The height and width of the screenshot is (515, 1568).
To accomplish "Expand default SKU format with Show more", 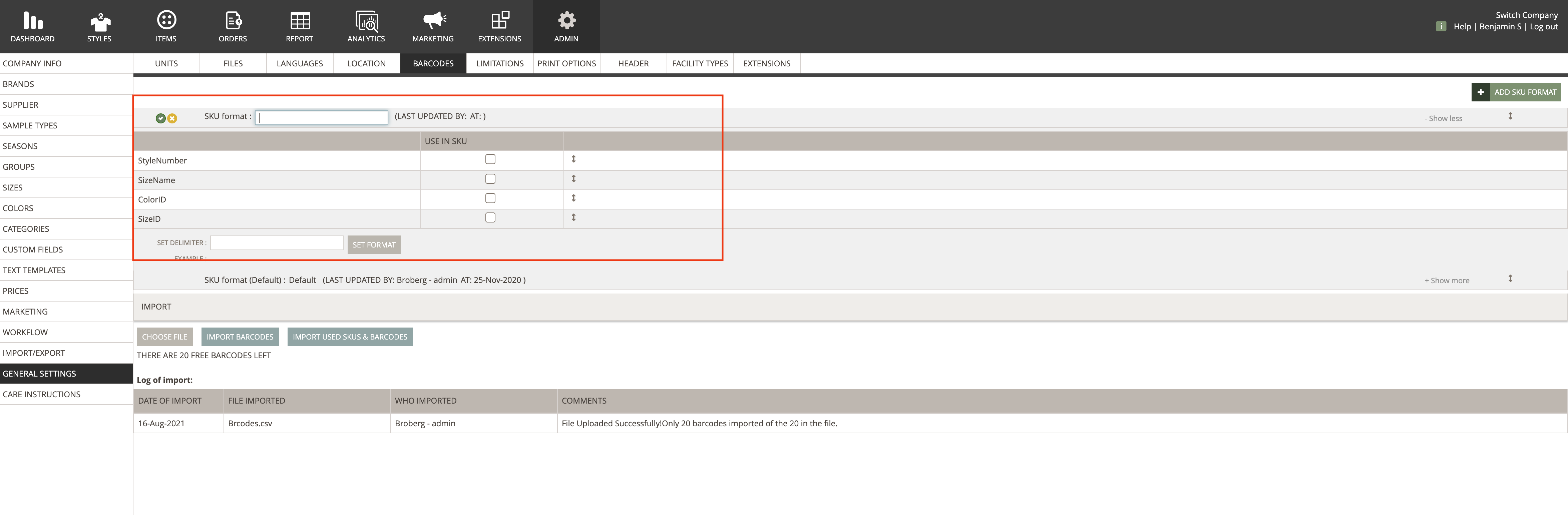I will [1447, 281].
